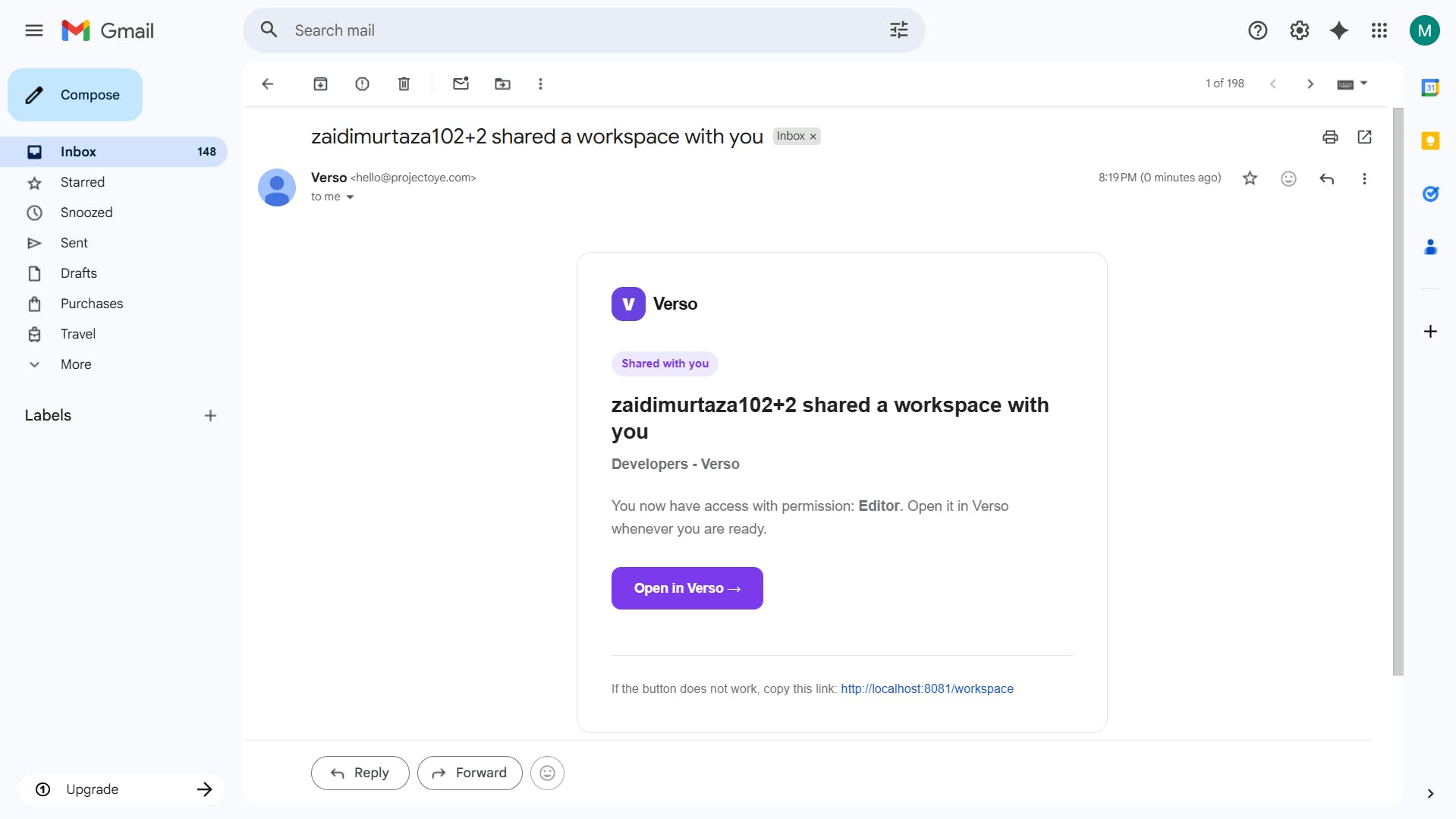1456x819 pixels.
Task: Show search options filter icon
Action: pyautogui.click(x=898, y=30)
